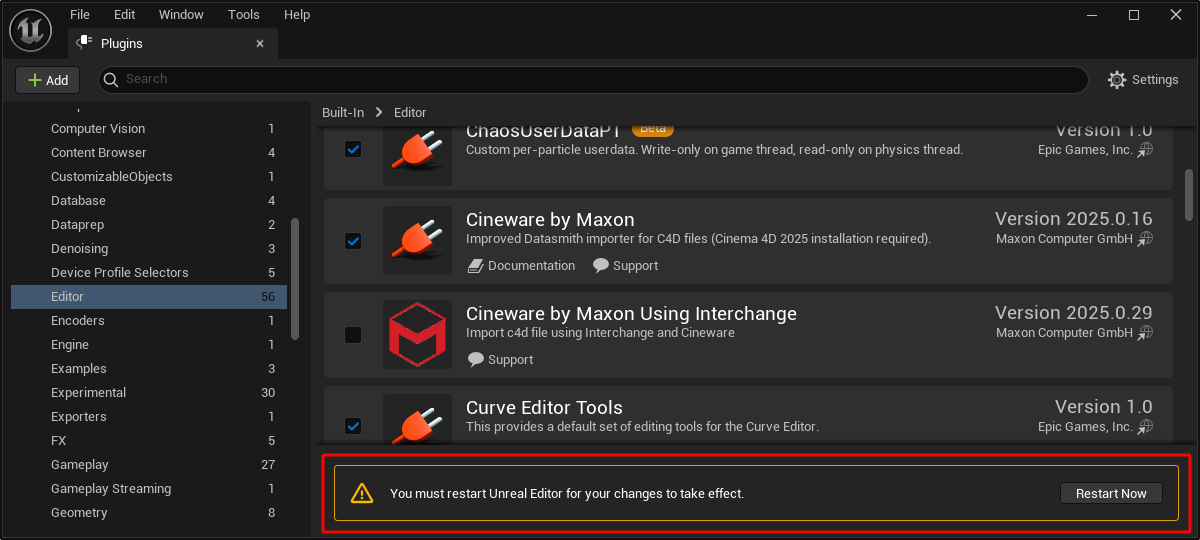Open Support link for Cineware by Maxon
This screenshot has height=540, width=1200.
point(625,266)
